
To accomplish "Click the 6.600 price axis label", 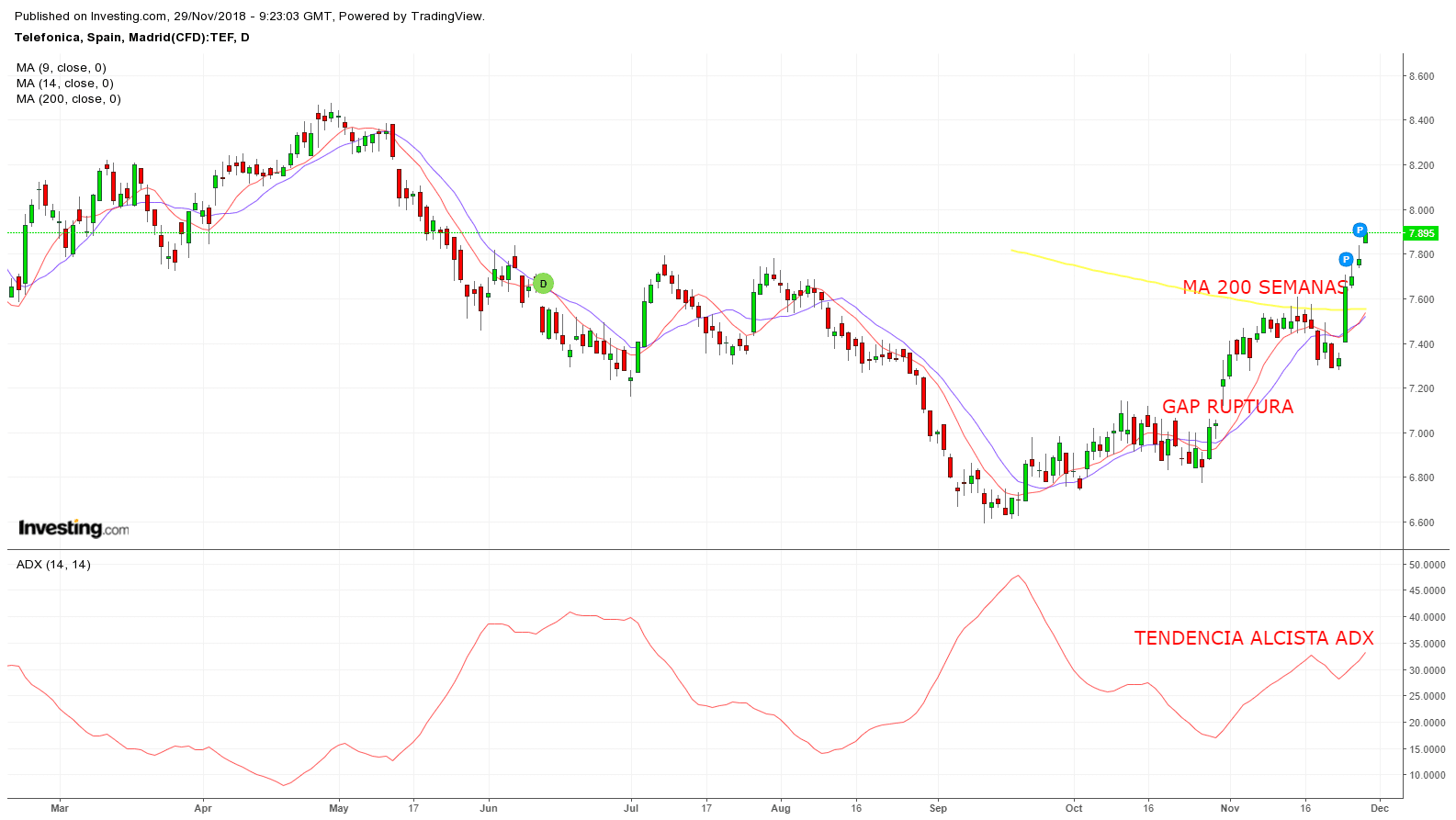I will pyautogui.click(x=1421, y=522).
